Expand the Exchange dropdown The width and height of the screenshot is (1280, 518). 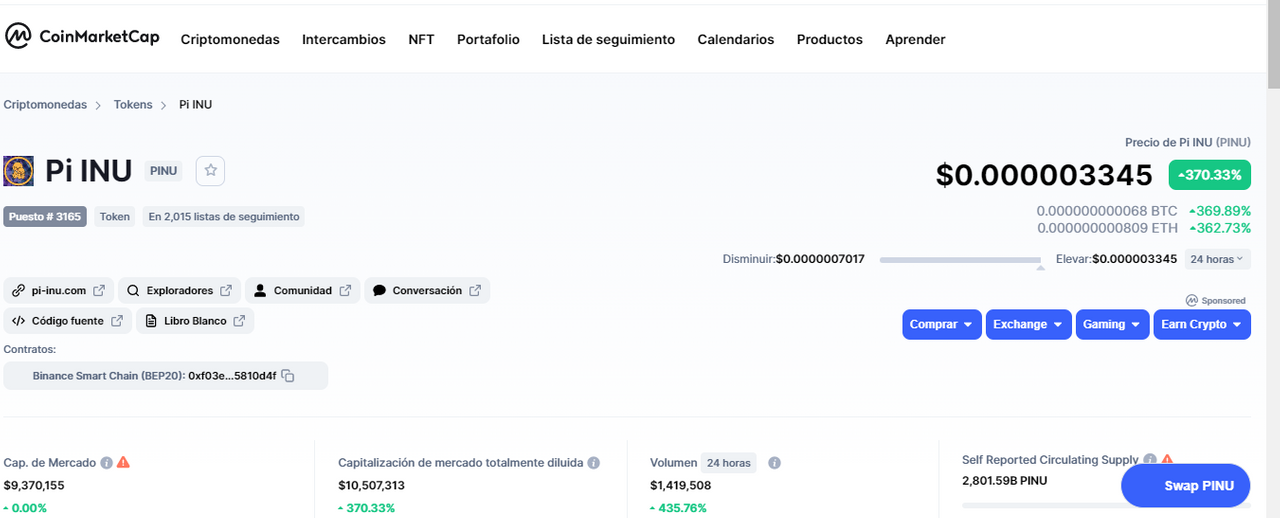[x=1029, y=324]
